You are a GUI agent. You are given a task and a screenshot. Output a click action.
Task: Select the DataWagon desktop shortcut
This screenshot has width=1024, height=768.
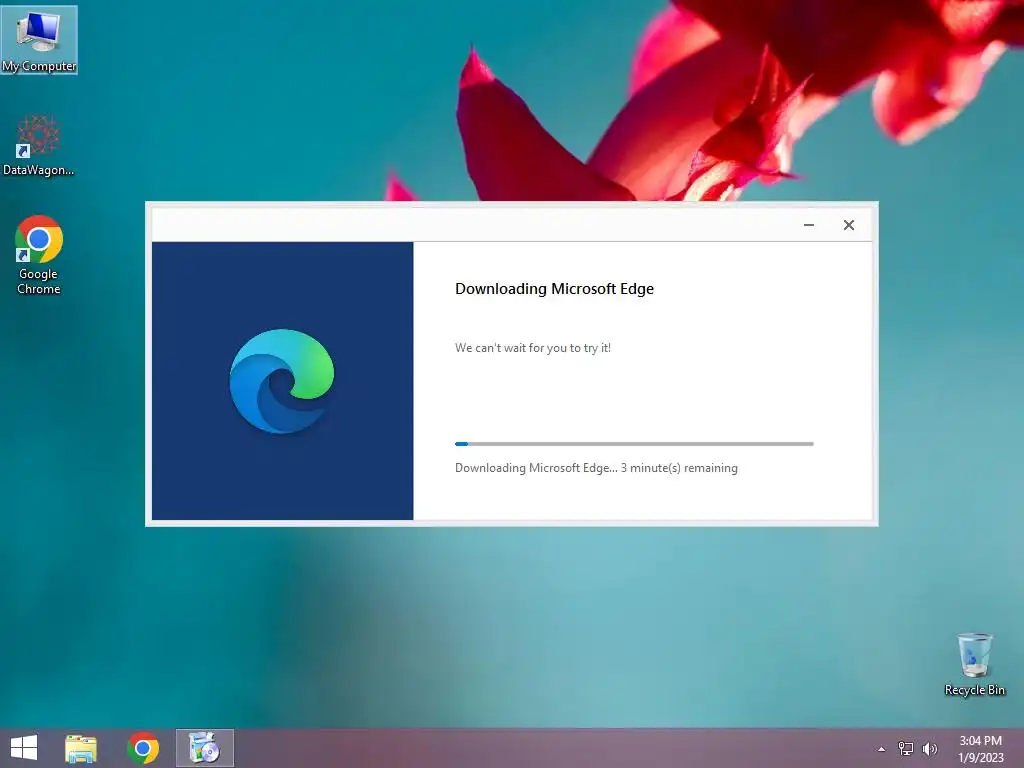[x=38, y=145]
